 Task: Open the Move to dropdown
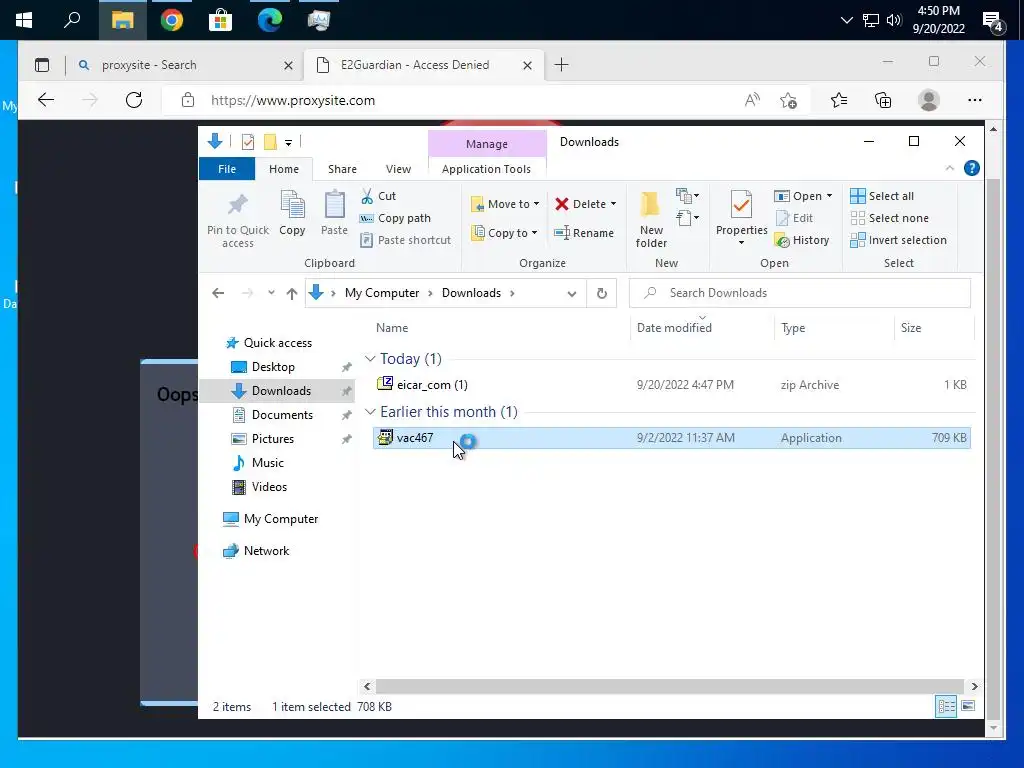(505, 204)
